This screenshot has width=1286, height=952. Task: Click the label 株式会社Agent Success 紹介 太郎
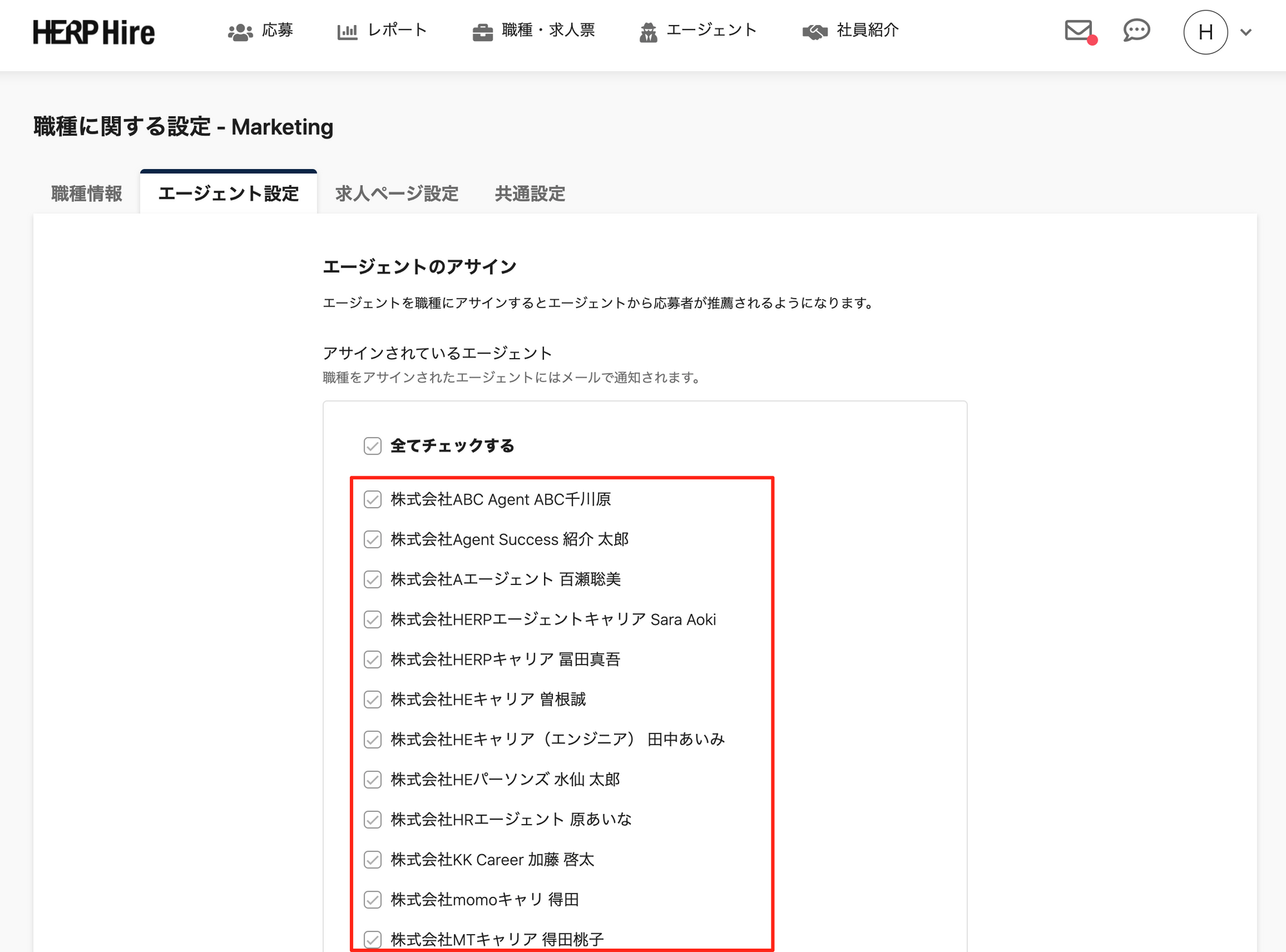(509, 539)
